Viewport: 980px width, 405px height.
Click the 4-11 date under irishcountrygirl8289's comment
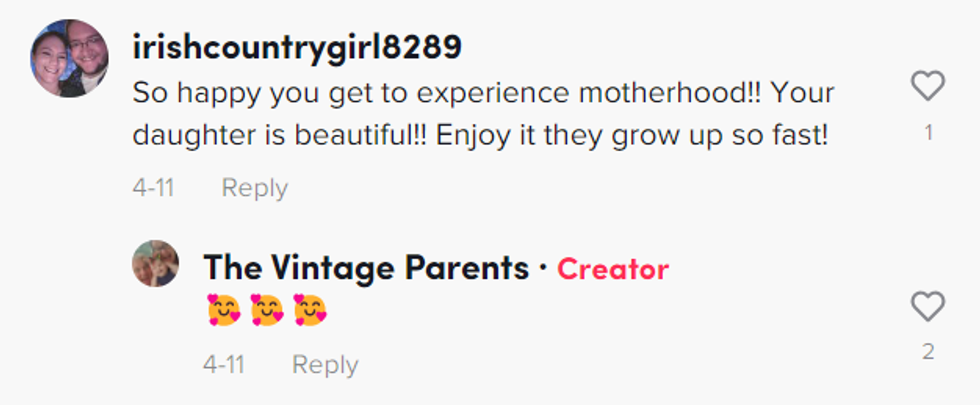(154, 188)
